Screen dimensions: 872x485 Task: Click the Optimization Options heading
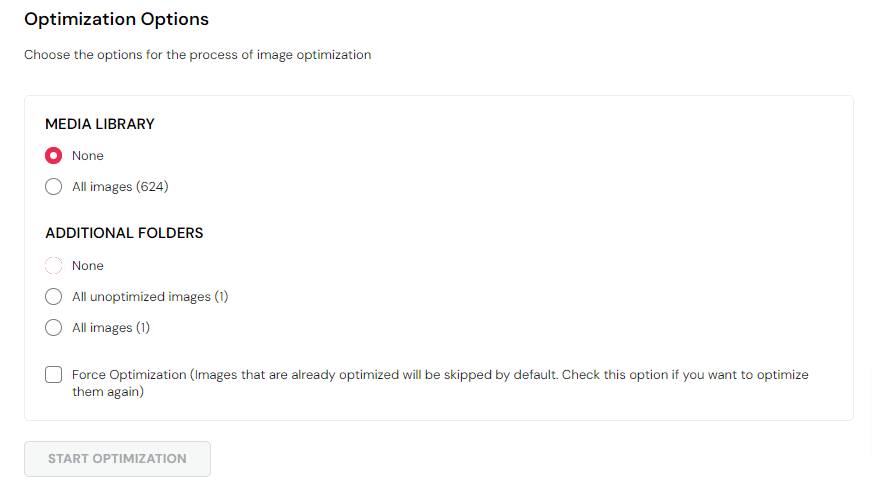point(117,19)
